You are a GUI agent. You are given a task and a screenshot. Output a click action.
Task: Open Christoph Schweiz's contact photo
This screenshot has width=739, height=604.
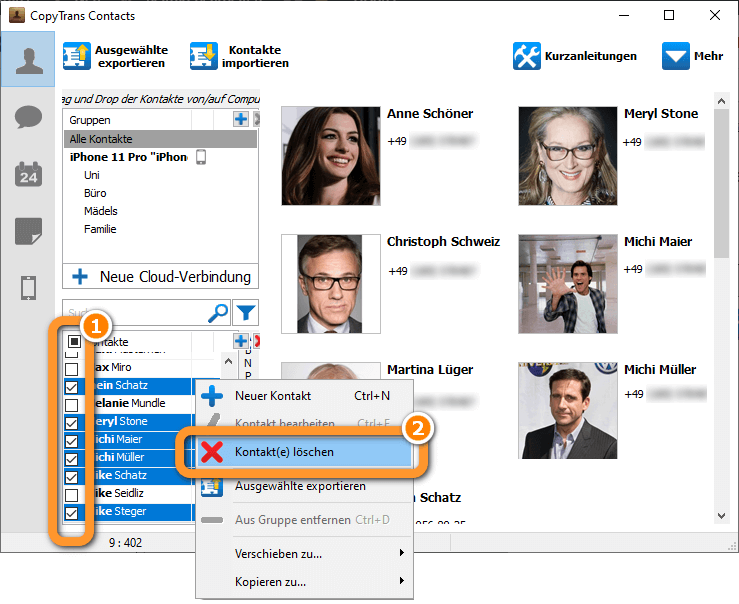(x=331, y=284)
